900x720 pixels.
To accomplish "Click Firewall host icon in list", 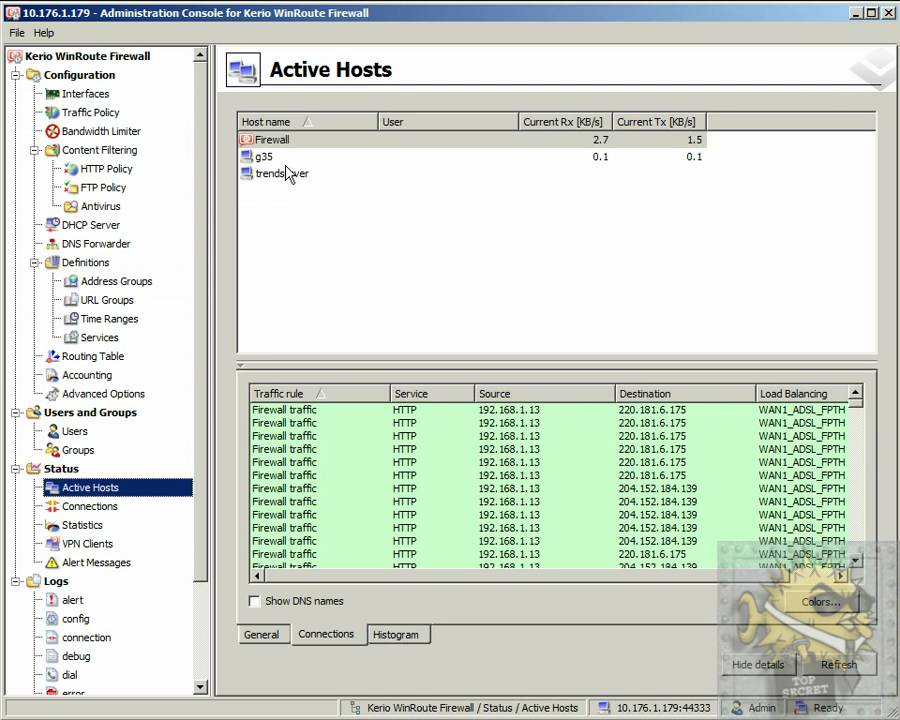I will tap(247, 140).
